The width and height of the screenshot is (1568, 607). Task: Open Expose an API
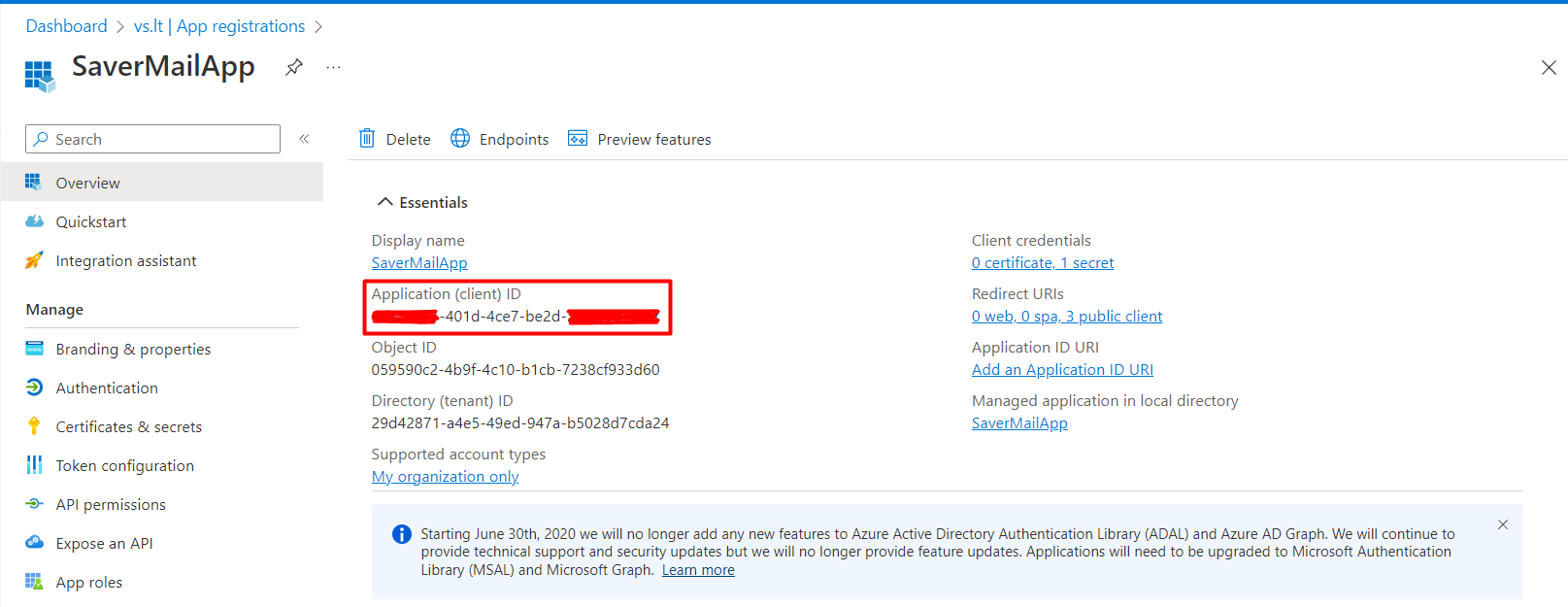click(x=162, y=543)
